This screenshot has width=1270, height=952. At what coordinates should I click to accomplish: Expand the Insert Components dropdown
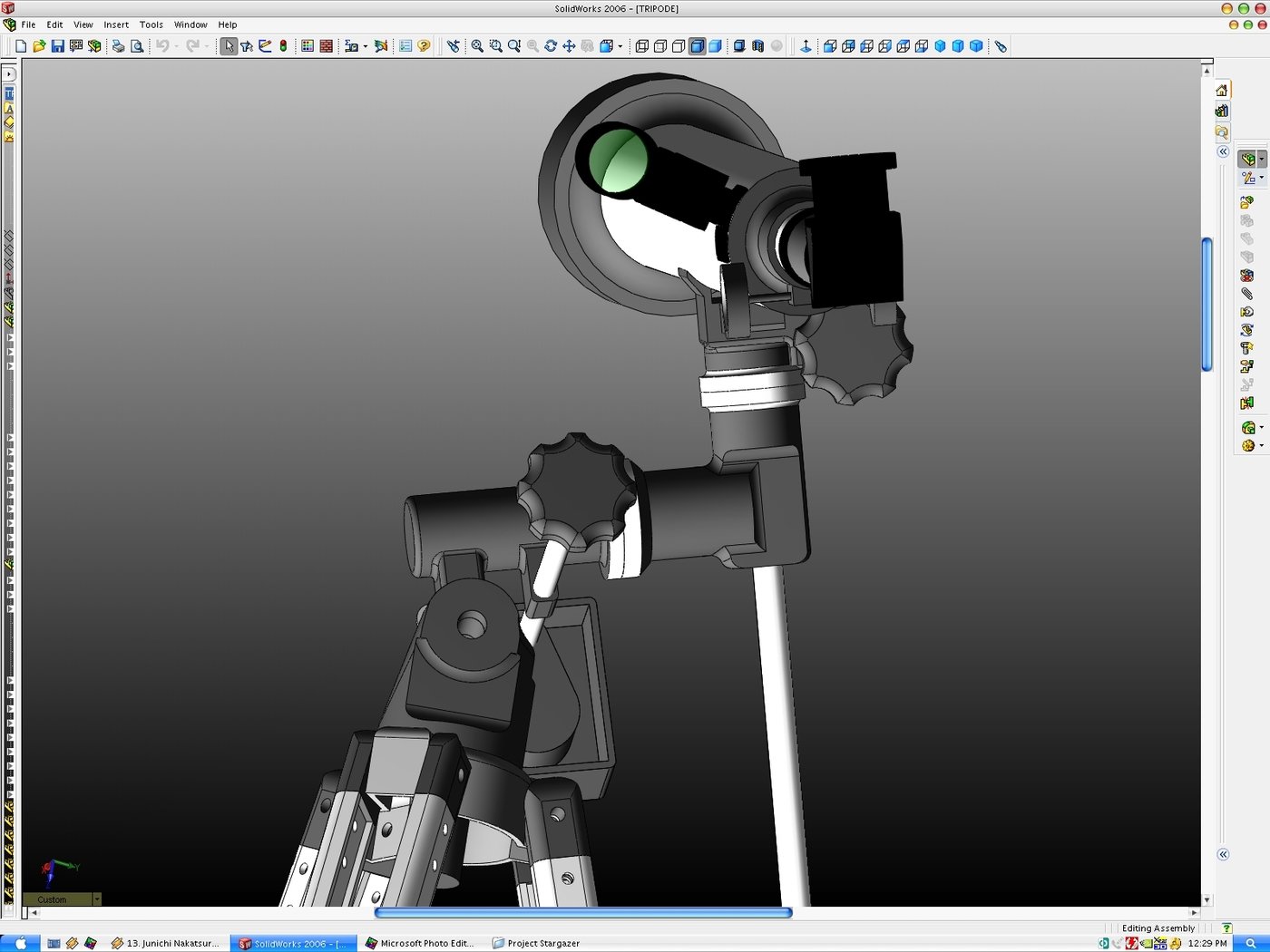[x=1261, y=159]
